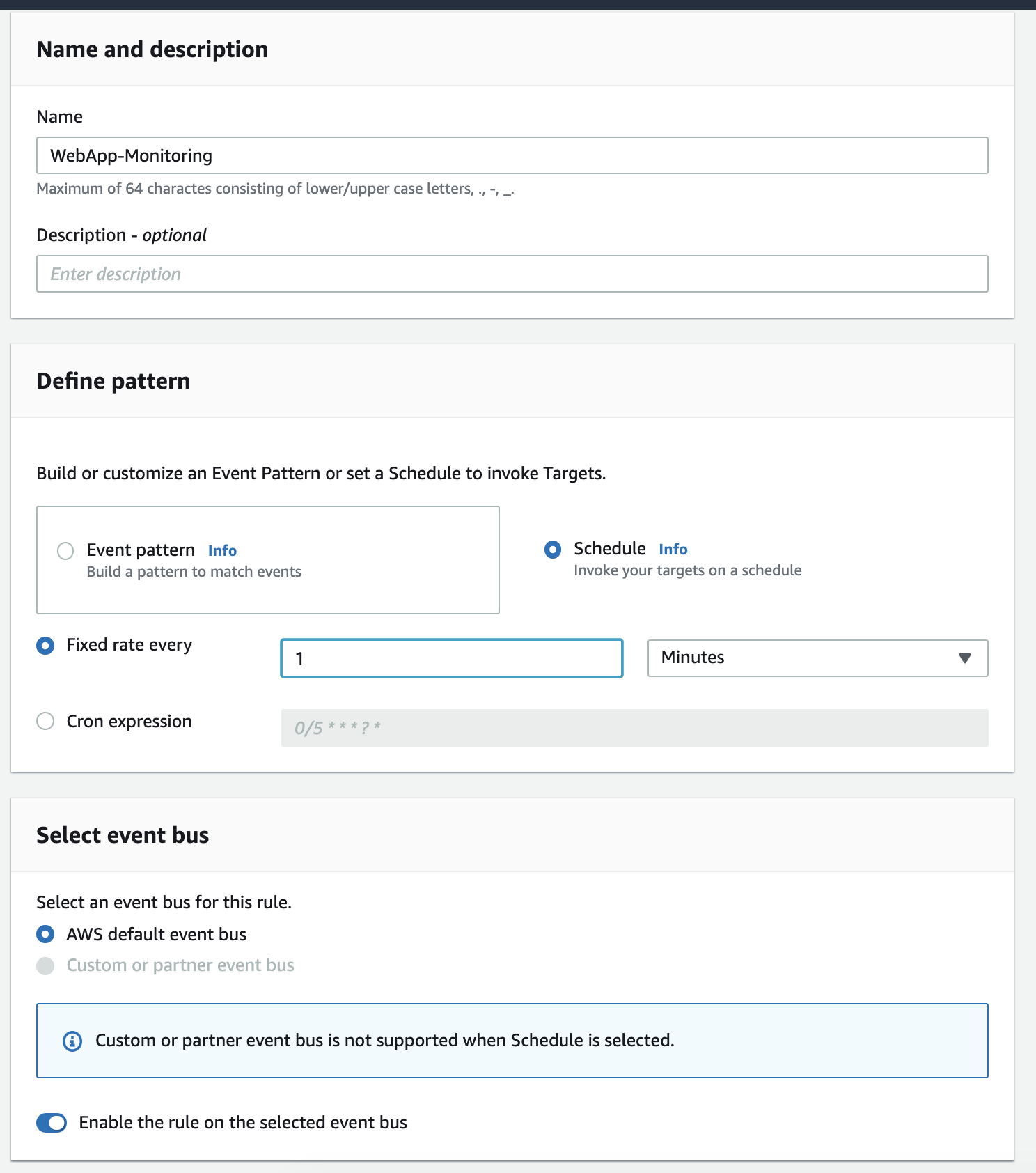Viewport: 1036px width, 1173px height.
Task: Select the Cron expression radio button
Action: coord(45,721)
